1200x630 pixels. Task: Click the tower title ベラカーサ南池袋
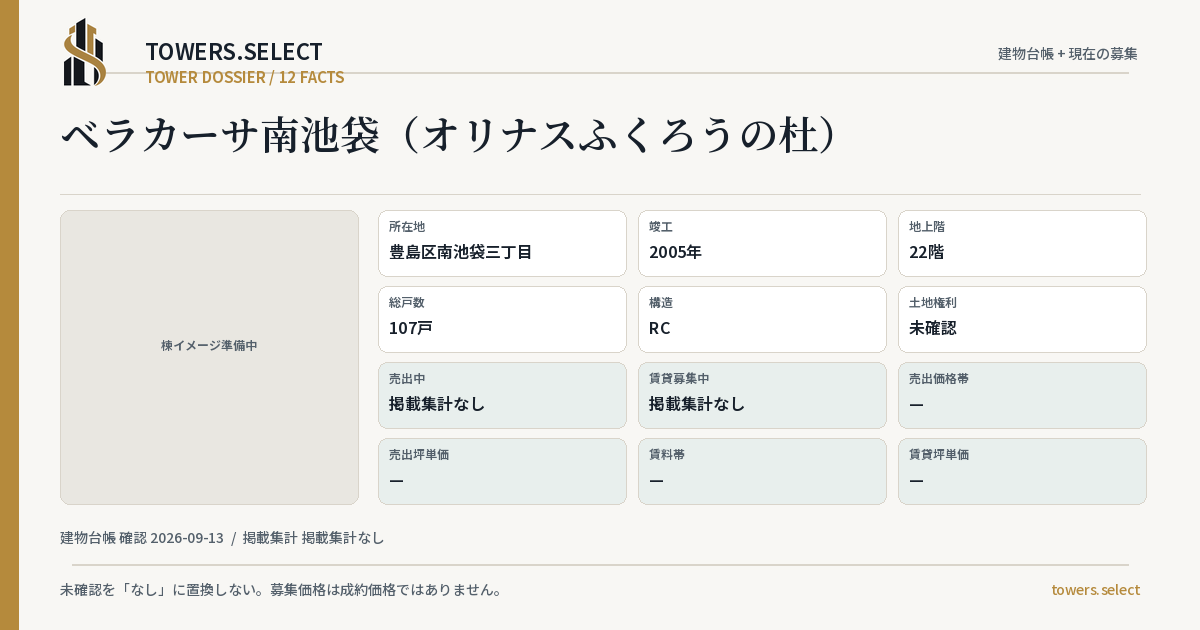click(x=449, y=136)
